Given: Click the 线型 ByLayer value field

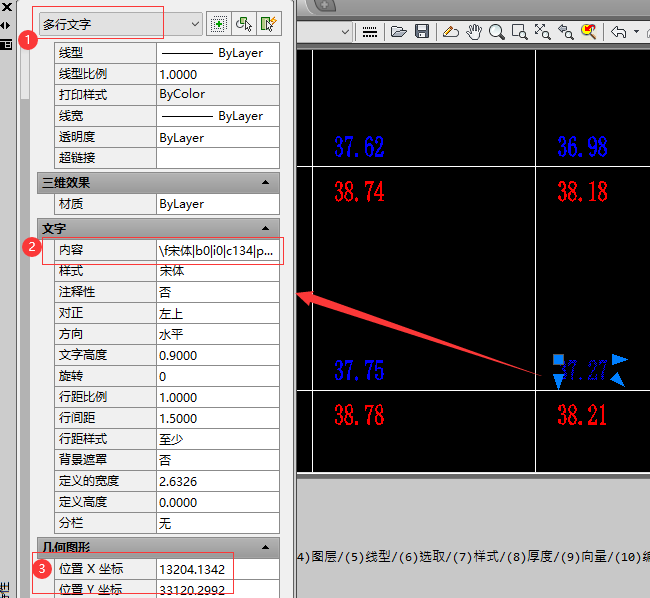Looking at the screenshot, I should (218, 53).
